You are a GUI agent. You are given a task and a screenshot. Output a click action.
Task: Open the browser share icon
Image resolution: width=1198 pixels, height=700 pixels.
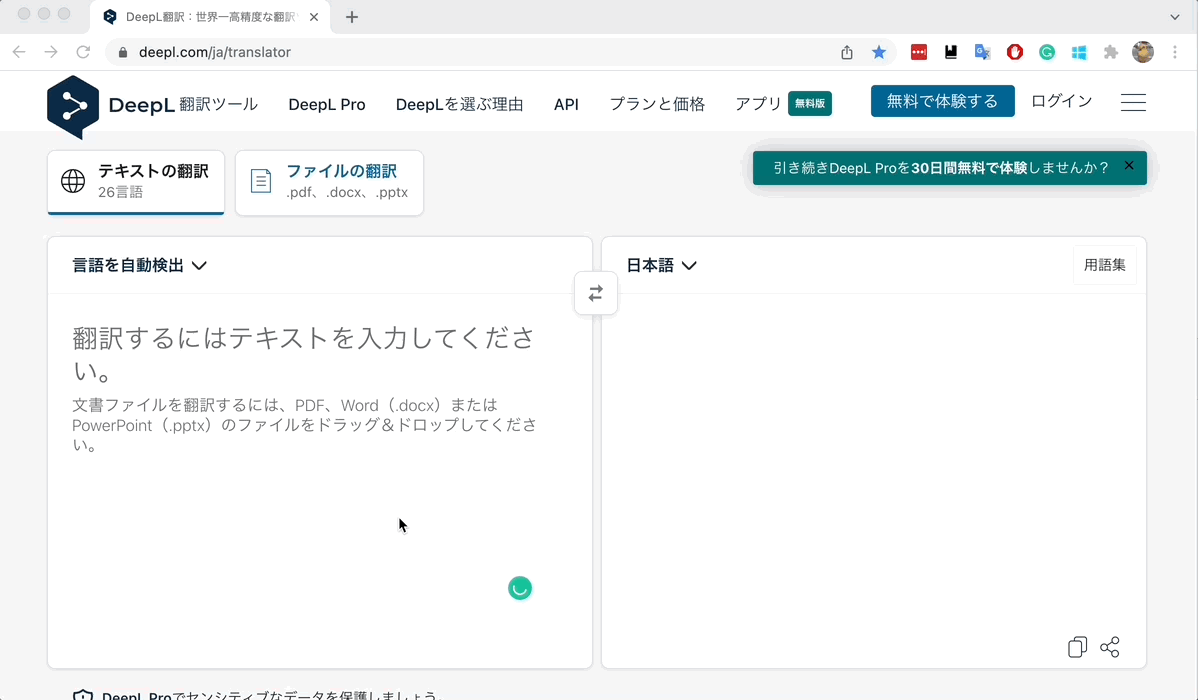tap(847, 52)
